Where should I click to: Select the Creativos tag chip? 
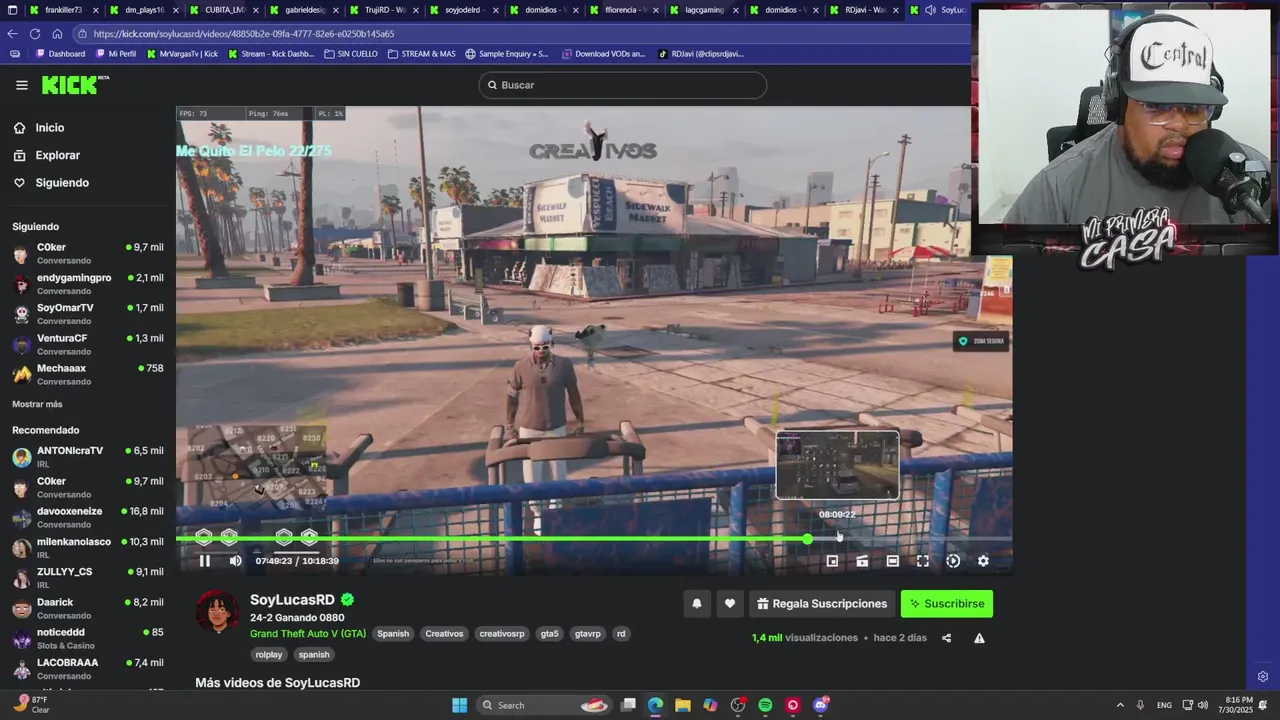click(x=444, y=634)
